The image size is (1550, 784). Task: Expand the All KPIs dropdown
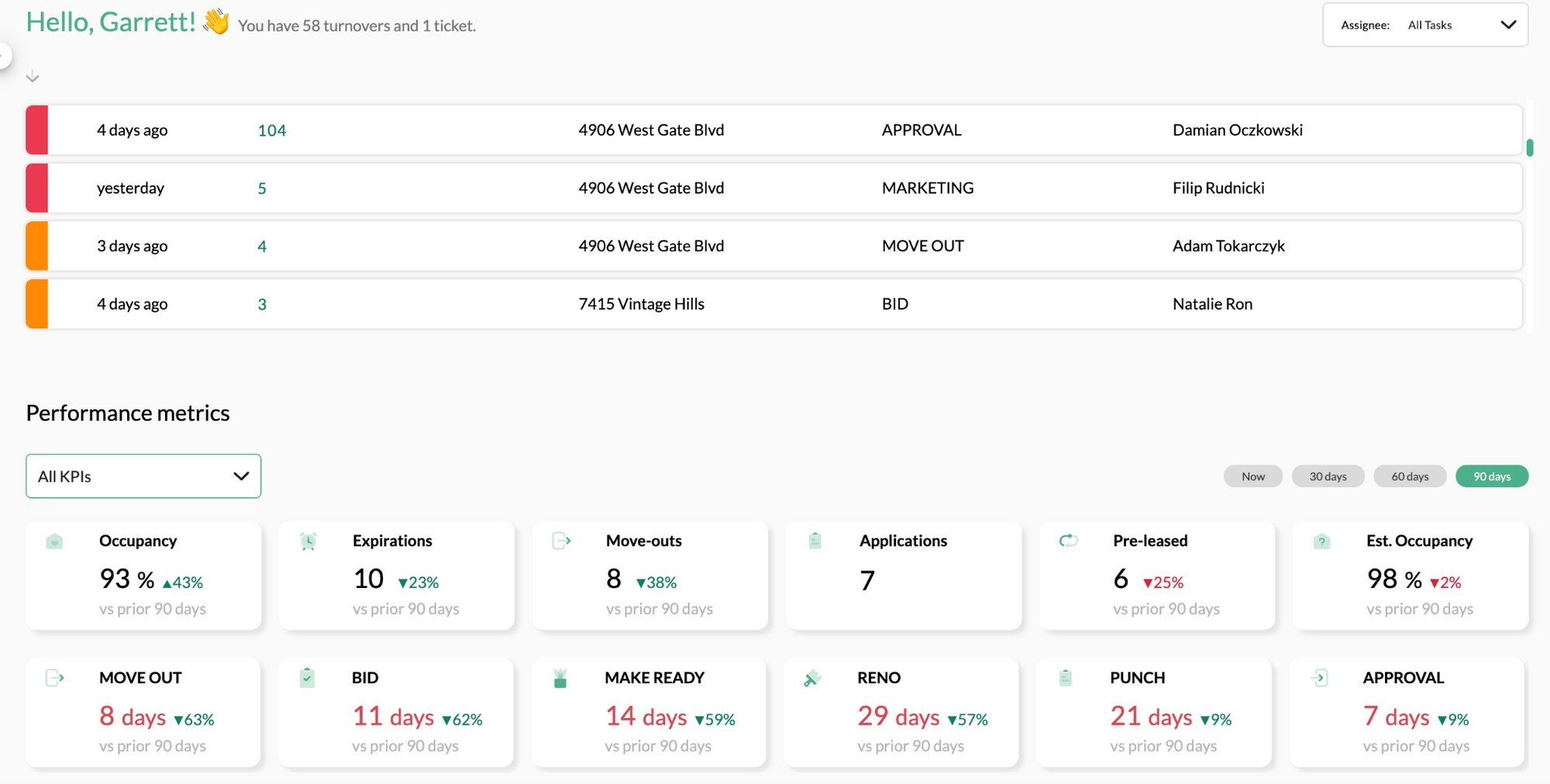coord(143,476)
